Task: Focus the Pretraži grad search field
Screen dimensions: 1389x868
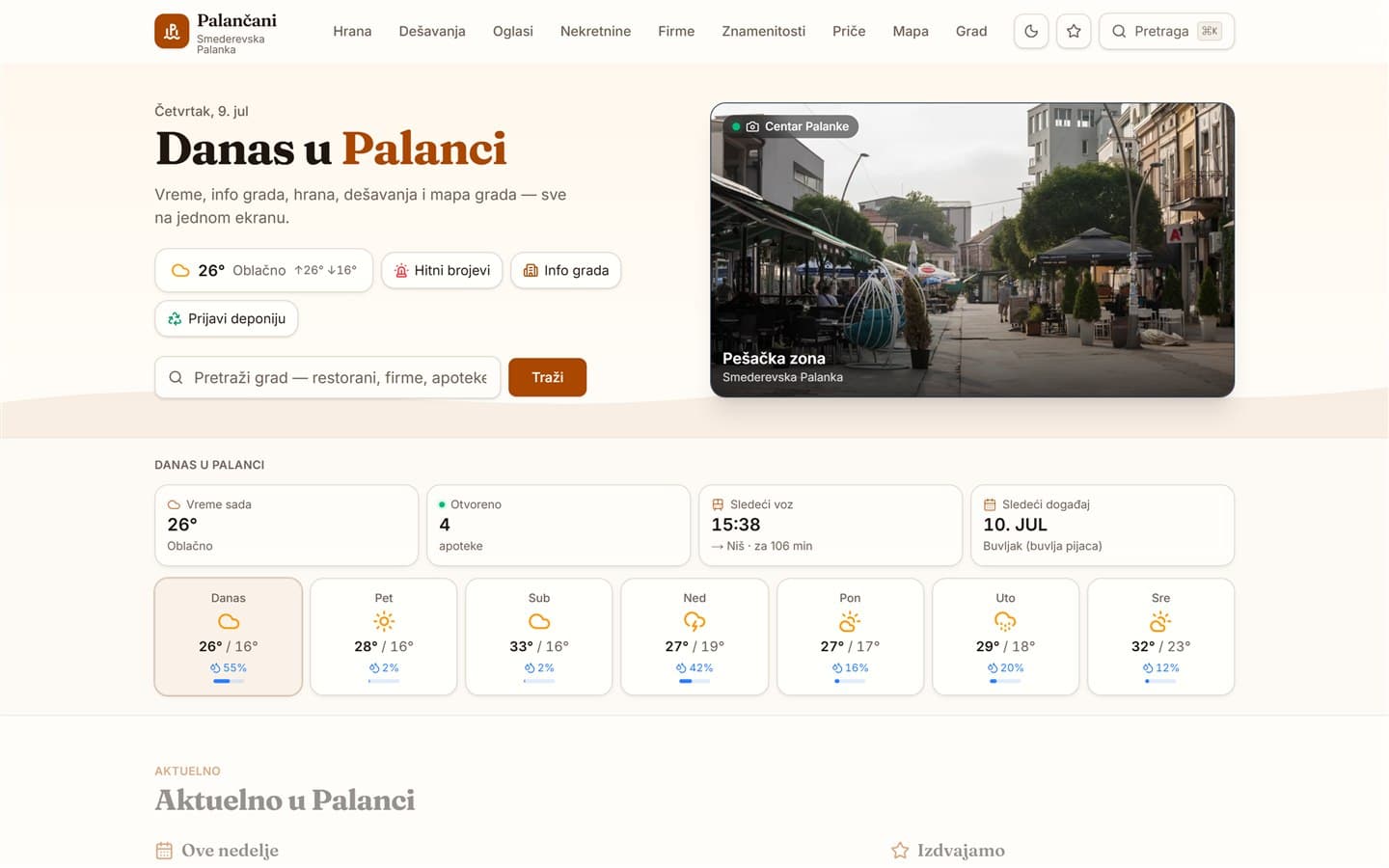Action: 328,377
